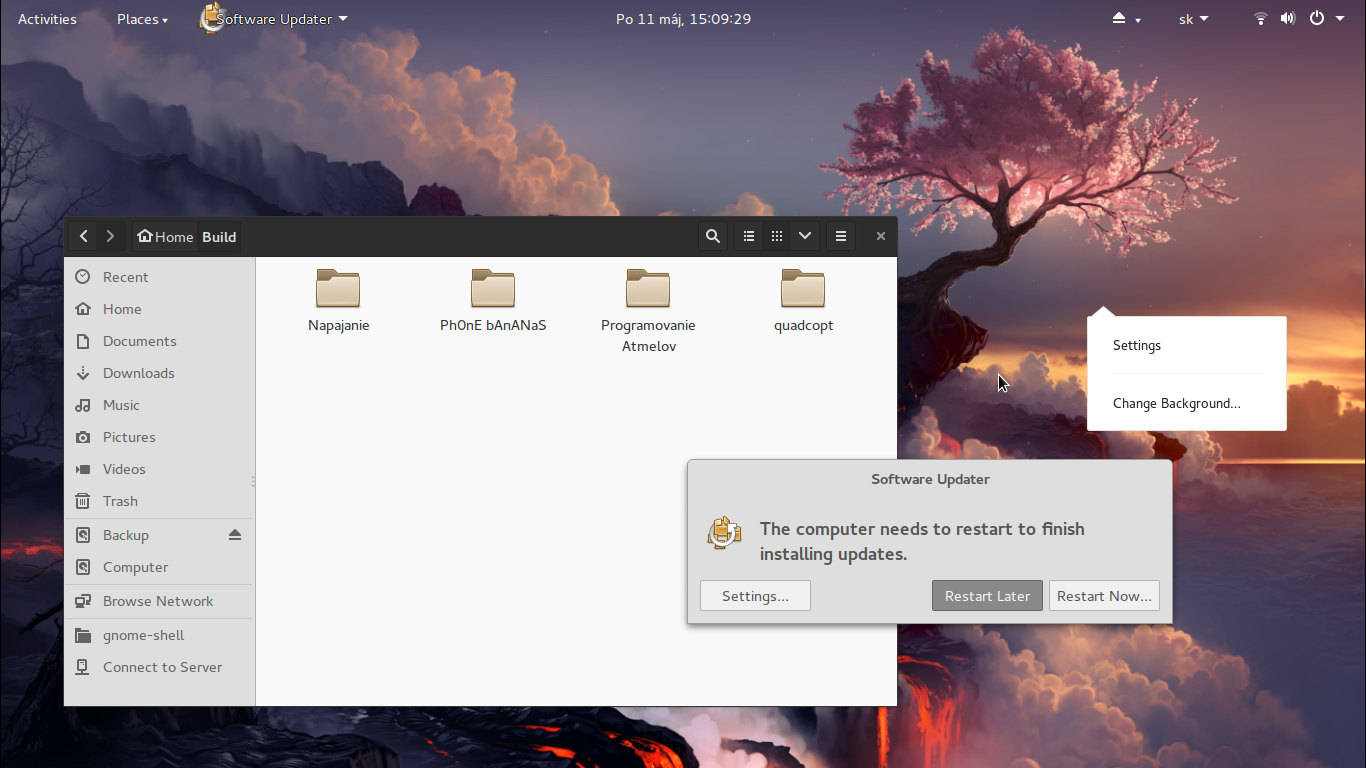Open the clock and calendar panel
Screen dimensions: 1366x768
[x=683, y=19]
